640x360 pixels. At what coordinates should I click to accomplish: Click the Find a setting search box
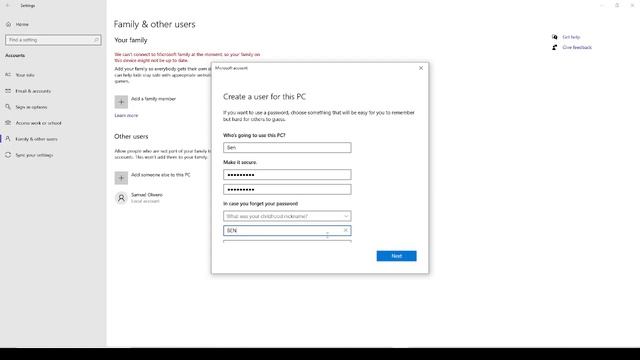[53, 40]
